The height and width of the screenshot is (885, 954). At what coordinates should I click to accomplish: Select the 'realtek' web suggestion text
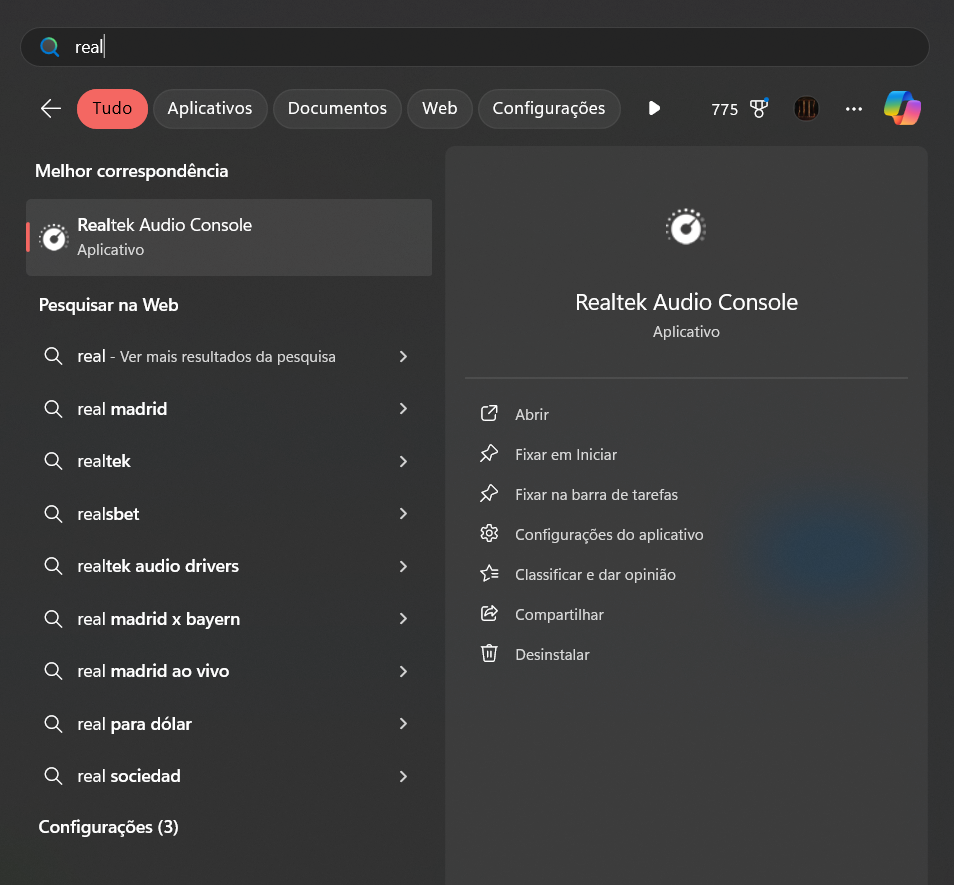pyautogui.click(x=103, y=462)
